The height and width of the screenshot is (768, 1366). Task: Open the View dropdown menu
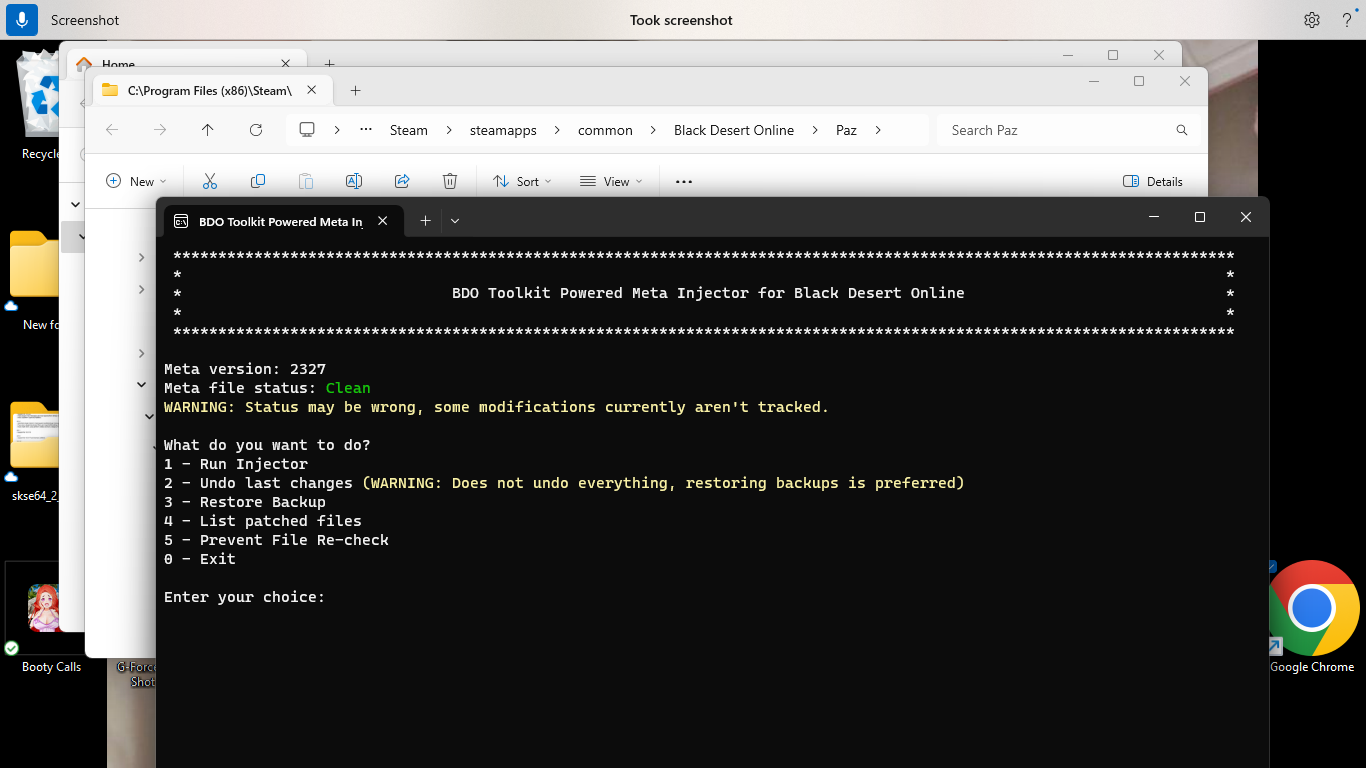point(611,181)
